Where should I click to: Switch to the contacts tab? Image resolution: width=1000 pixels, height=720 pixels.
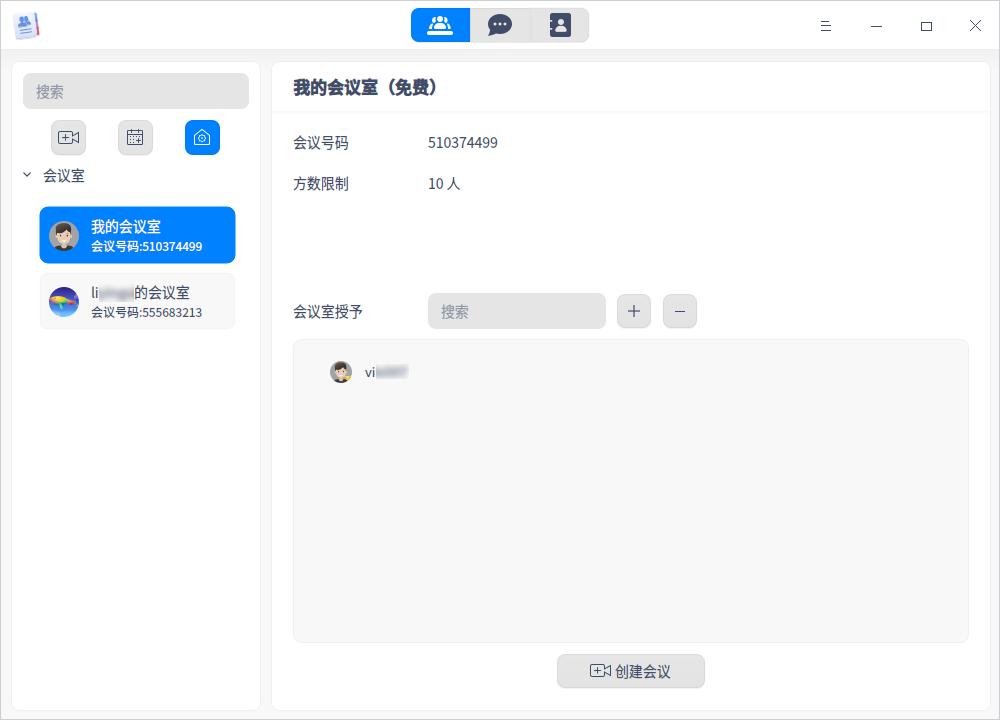tap(559, 26)
